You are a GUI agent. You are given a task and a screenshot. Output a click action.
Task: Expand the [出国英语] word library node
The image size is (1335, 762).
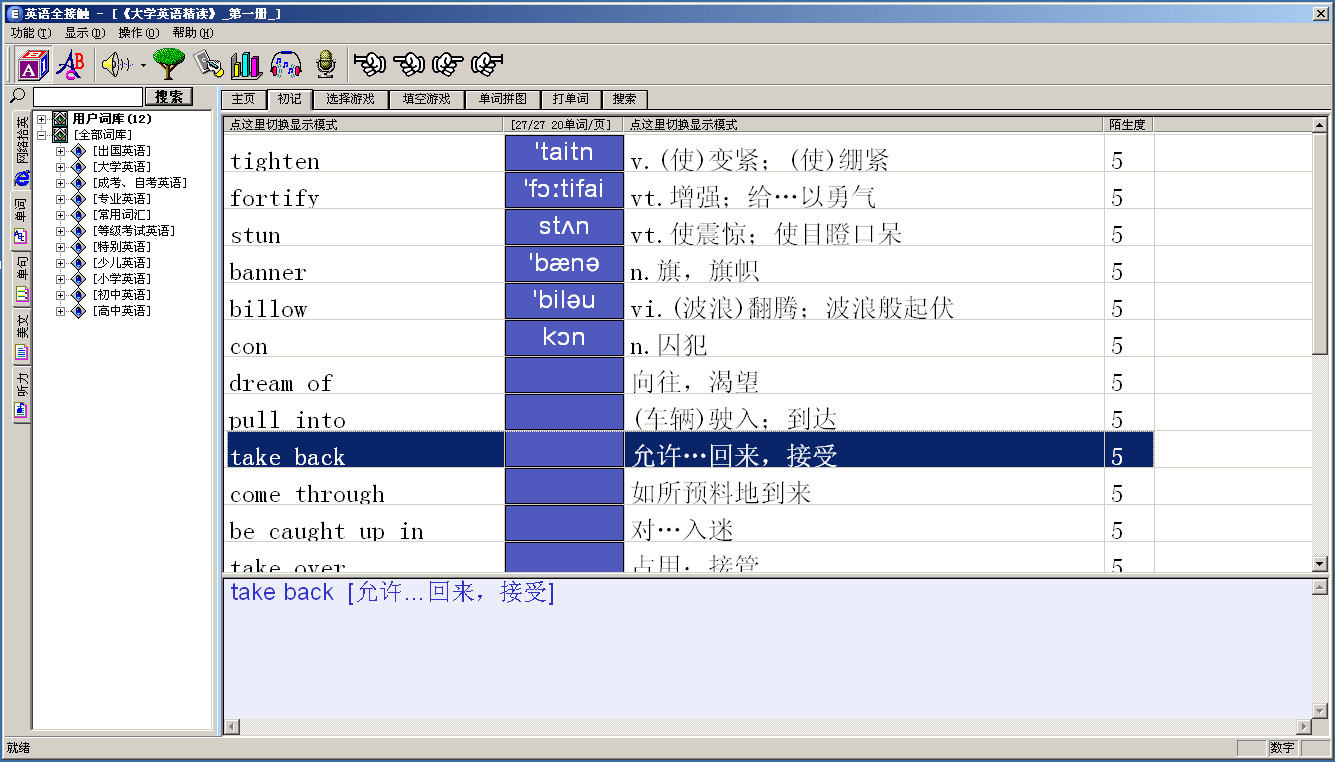pyautogui.click(x=60, y=150)
